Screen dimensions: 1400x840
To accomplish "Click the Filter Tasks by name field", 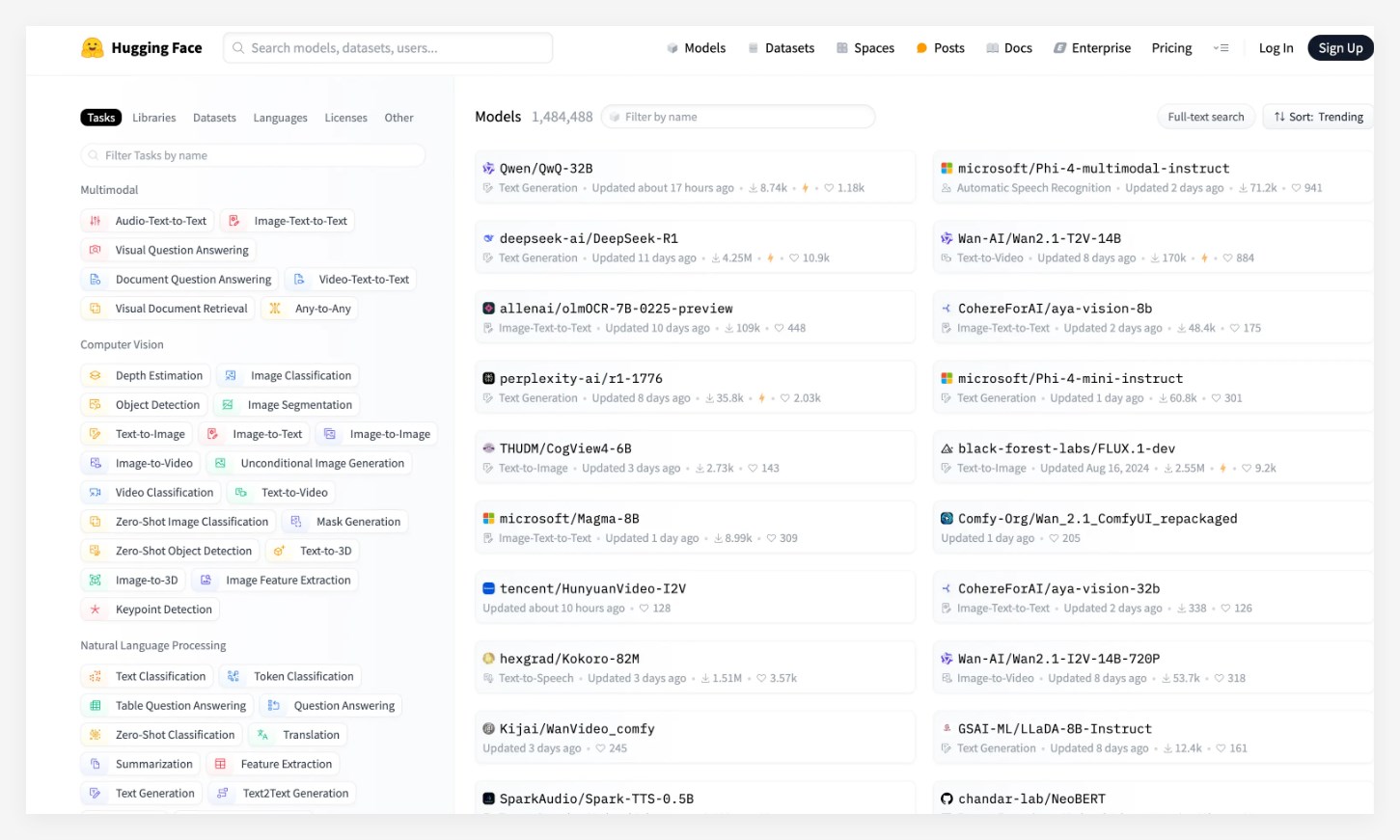I will coord(253,155).
